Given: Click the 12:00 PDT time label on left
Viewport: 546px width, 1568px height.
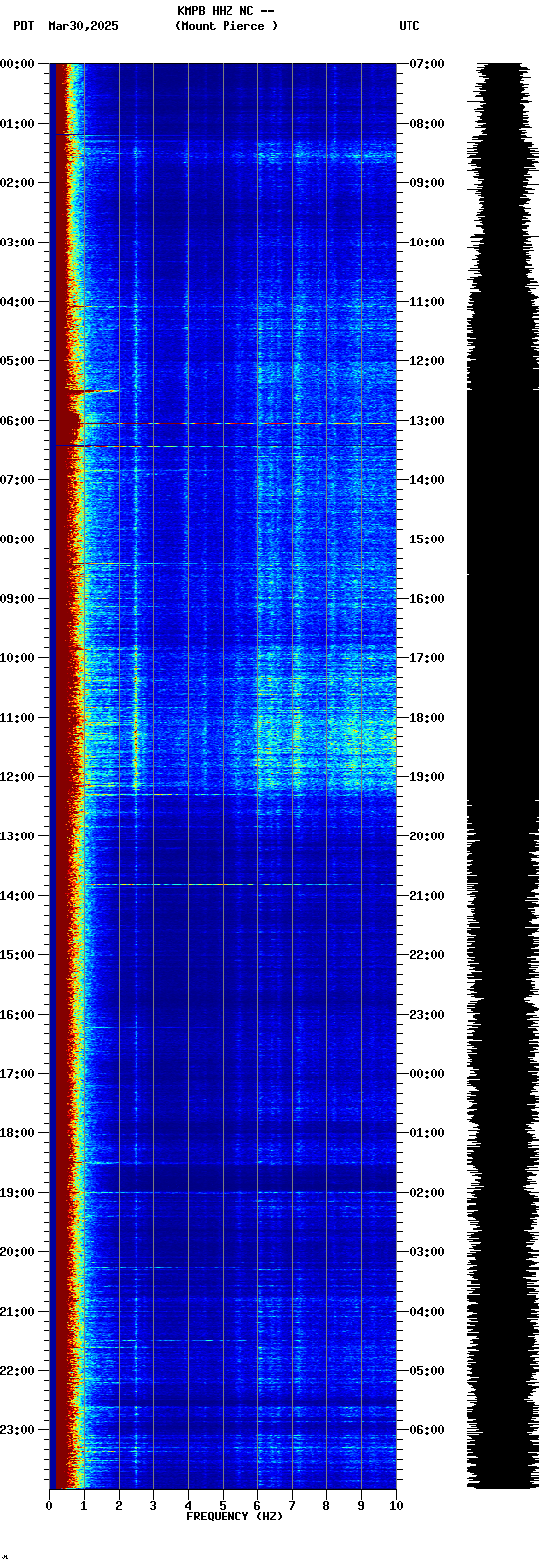Looking at the screenshot, I should 17,777.
